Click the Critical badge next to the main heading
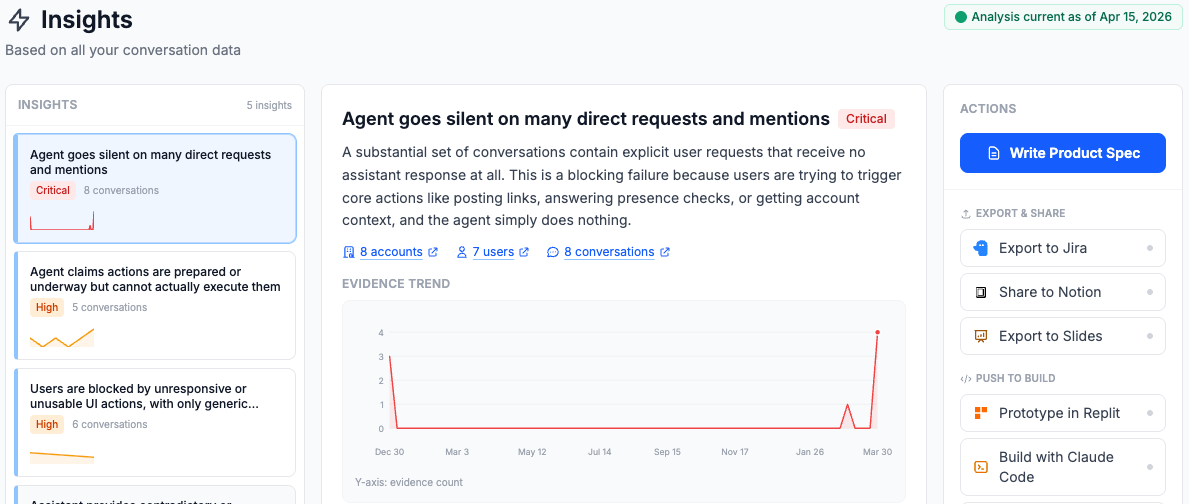Viewport: 1189px width, 504px height. pos(867,119)
